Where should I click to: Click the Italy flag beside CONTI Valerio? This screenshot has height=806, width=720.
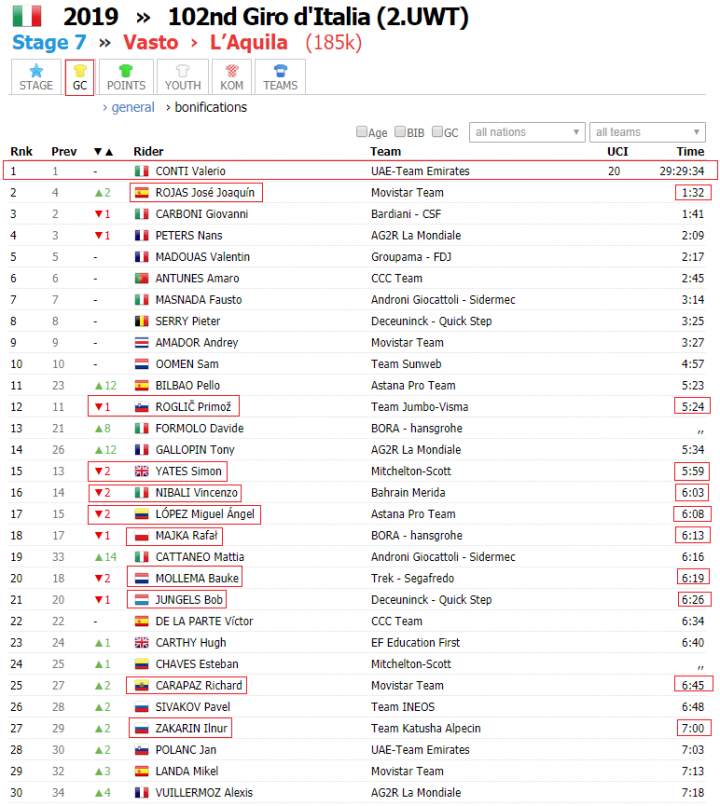(141, 171)
